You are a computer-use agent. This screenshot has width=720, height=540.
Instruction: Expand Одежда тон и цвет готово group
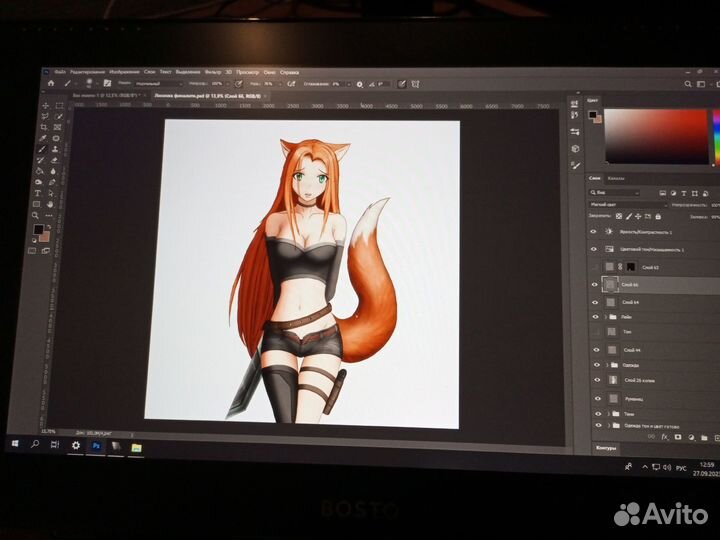[x=609, y=425]
